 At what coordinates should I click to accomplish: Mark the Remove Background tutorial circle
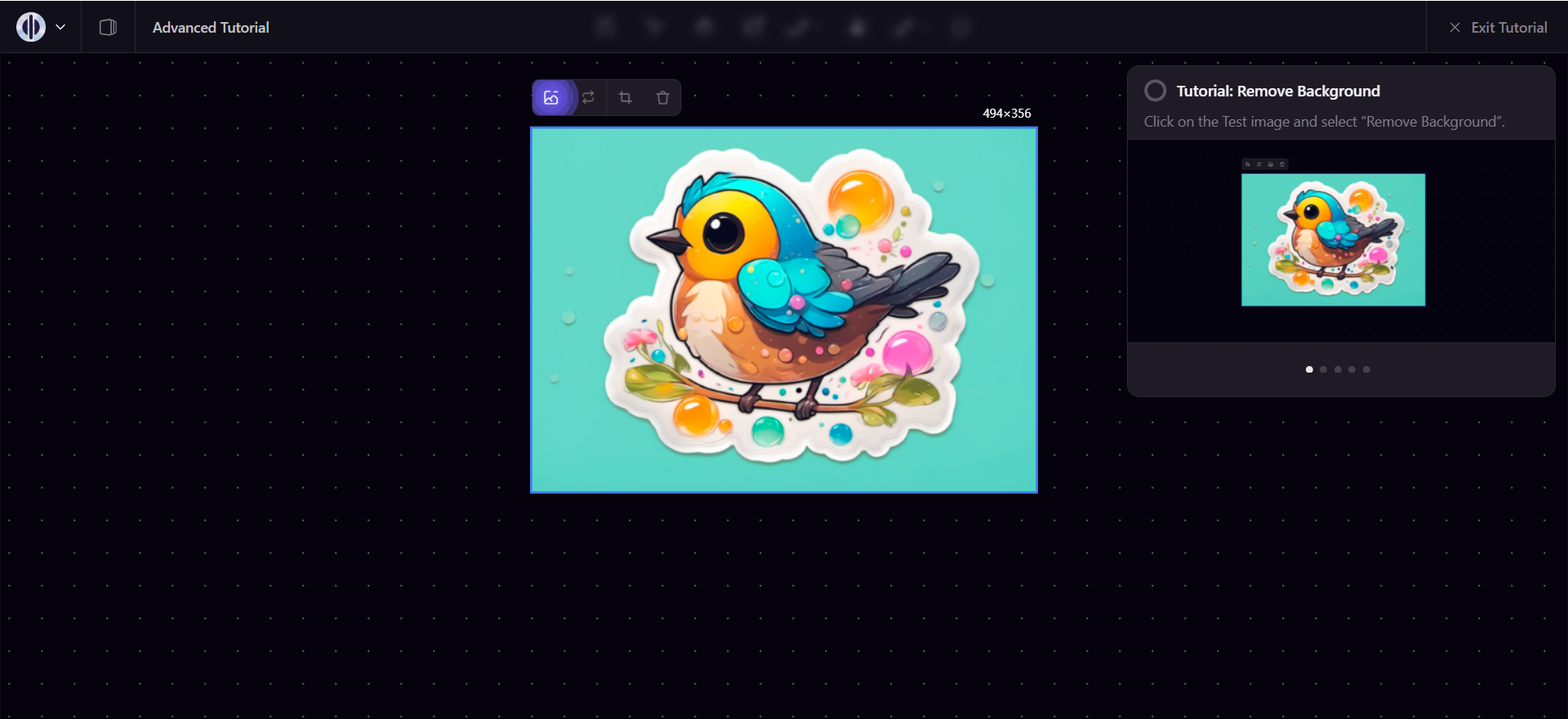point(1155,91)
